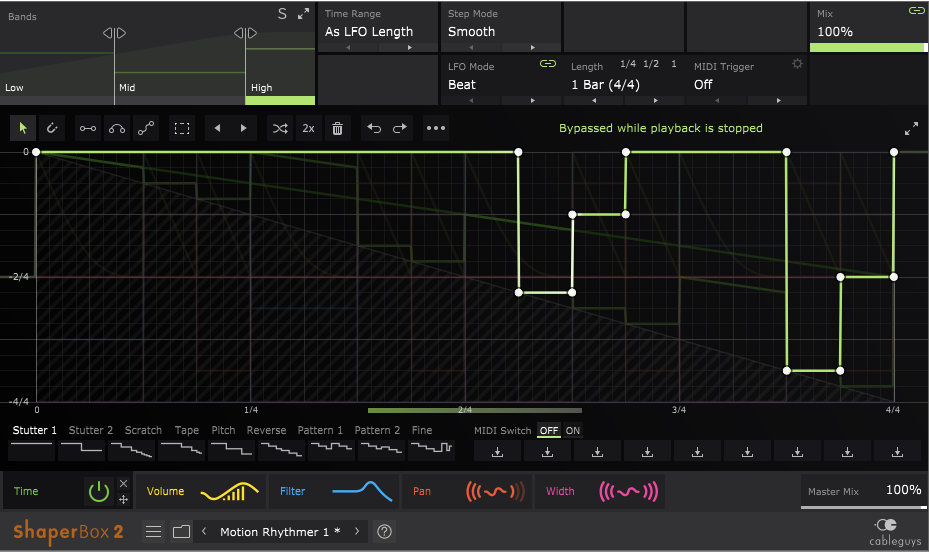This screenshot has width=929, height=552.
Task: Step LFO Mode to next value
Action: click(533, 101)
